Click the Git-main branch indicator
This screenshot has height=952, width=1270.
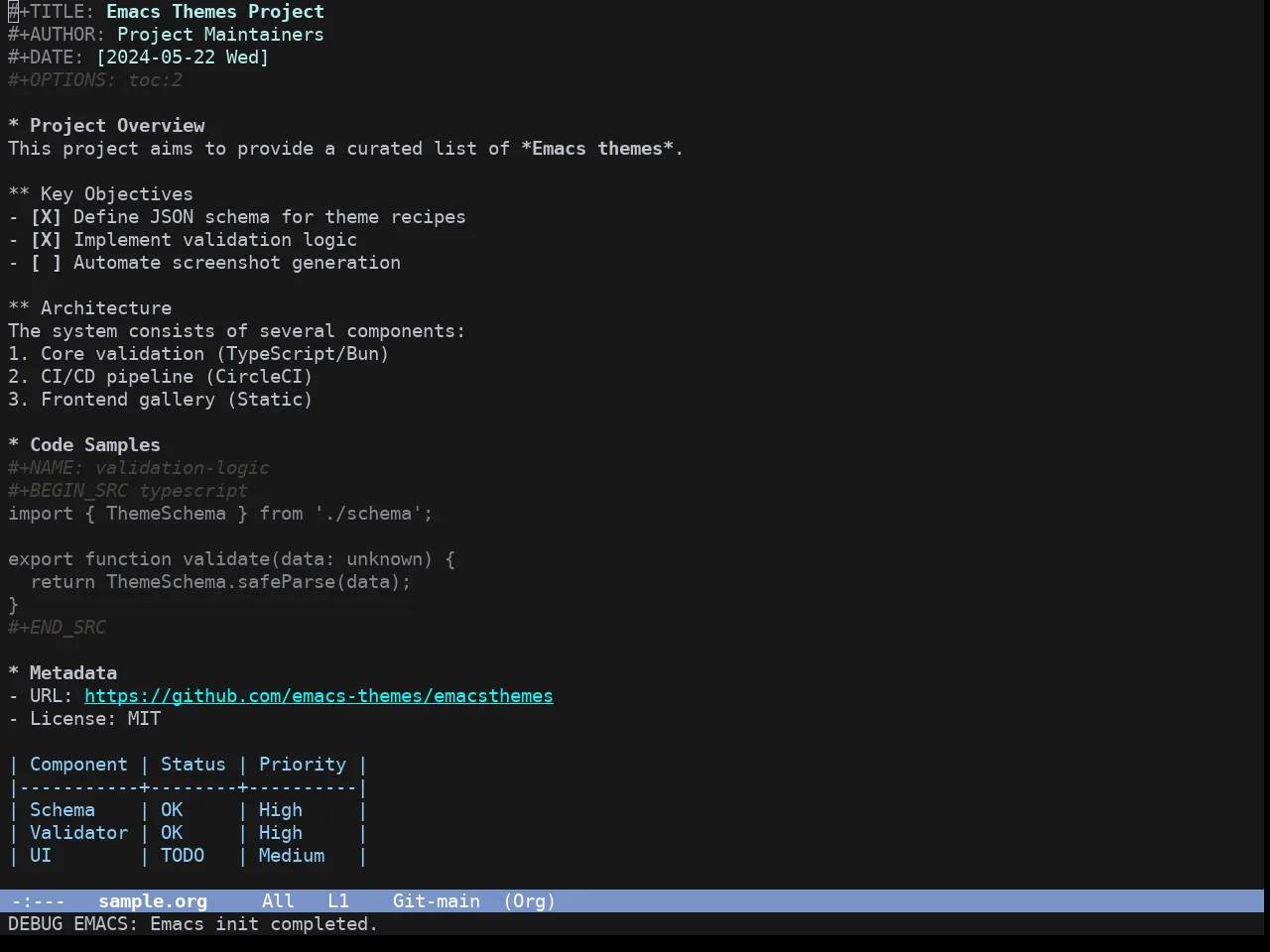click(x=437, y=901)
